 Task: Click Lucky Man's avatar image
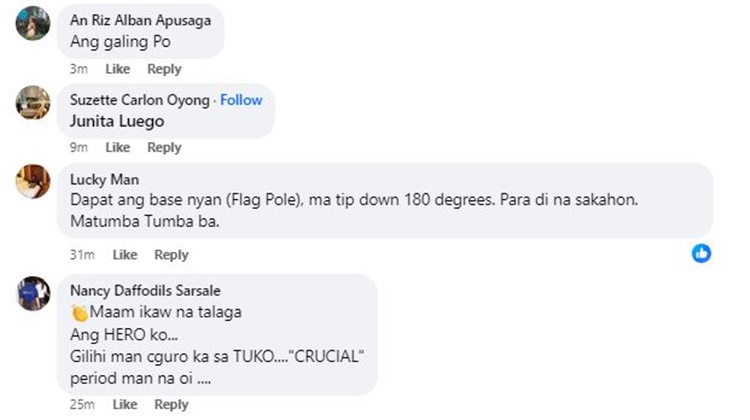pos(33,180)
